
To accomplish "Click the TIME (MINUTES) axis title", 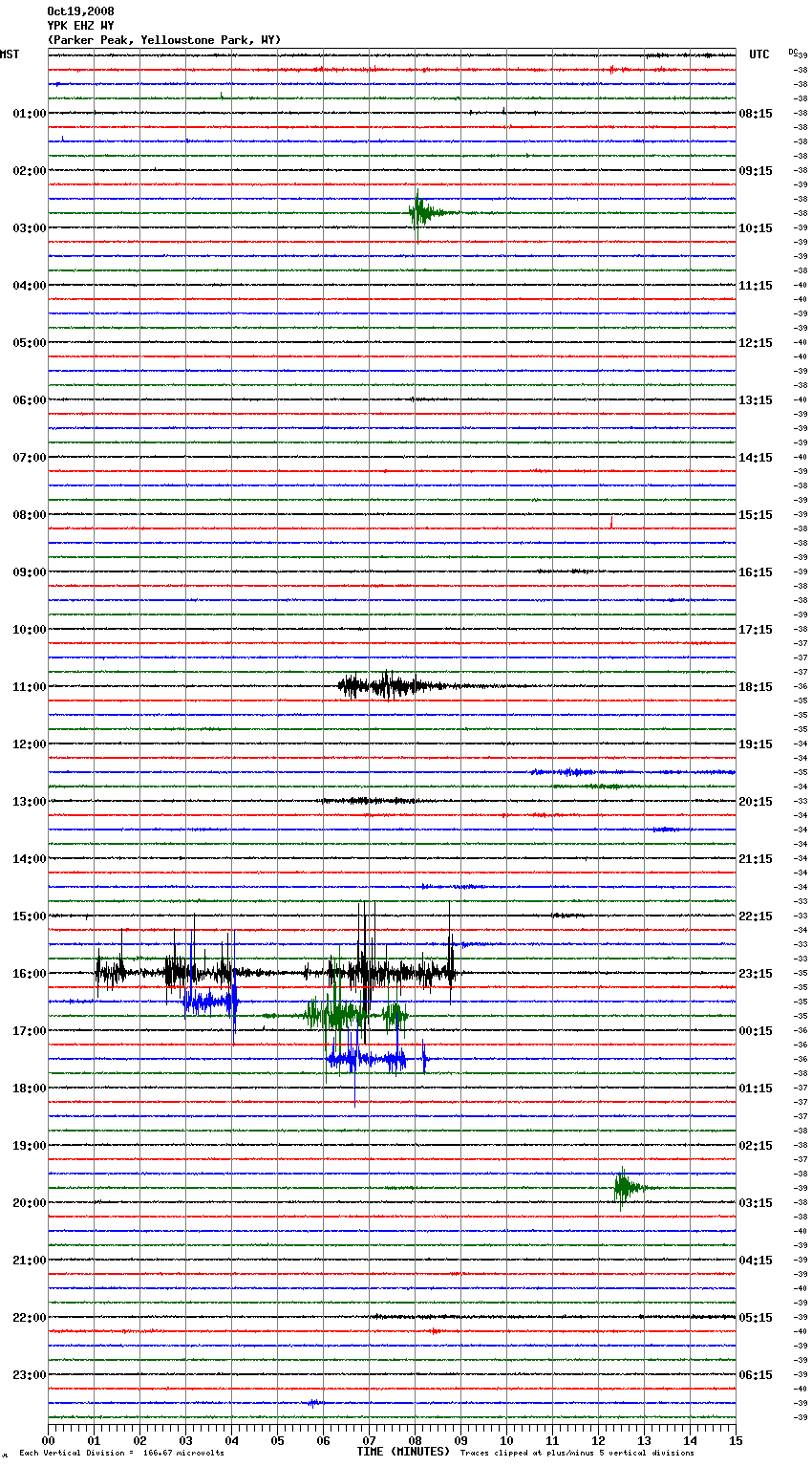I will tap(403, 1452).
